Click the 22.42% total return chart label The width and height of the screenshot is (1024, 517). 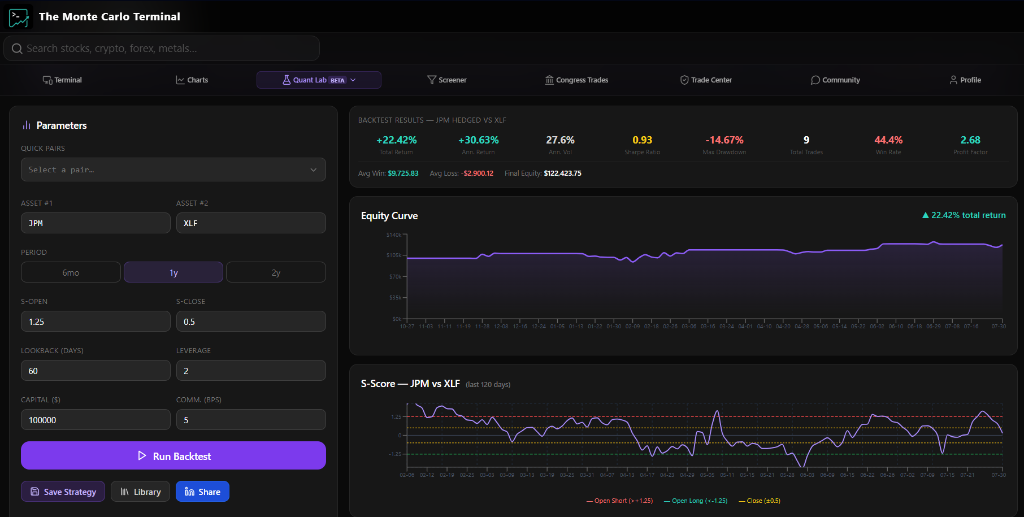pyautogui.click(x=963, y=215)
